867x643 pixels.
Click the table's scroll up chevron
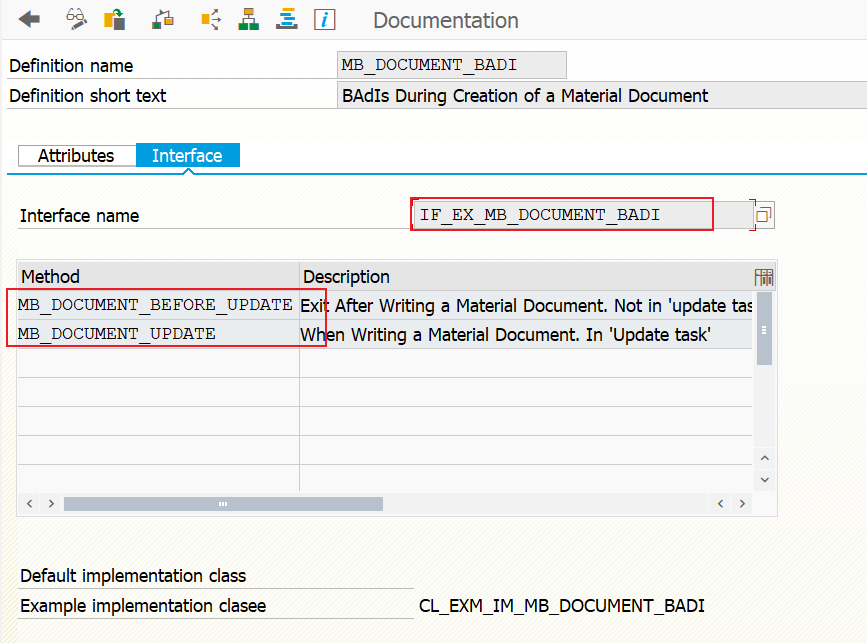point(765,458)
